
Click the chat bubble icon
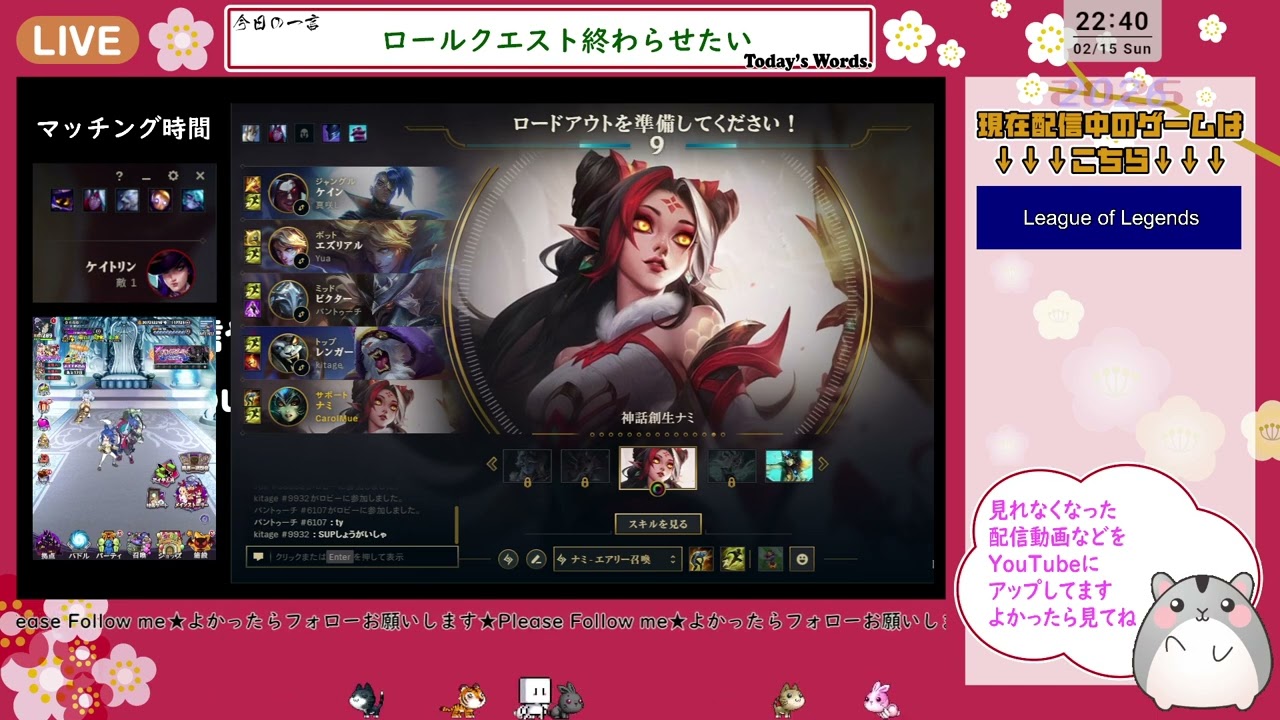258,557
